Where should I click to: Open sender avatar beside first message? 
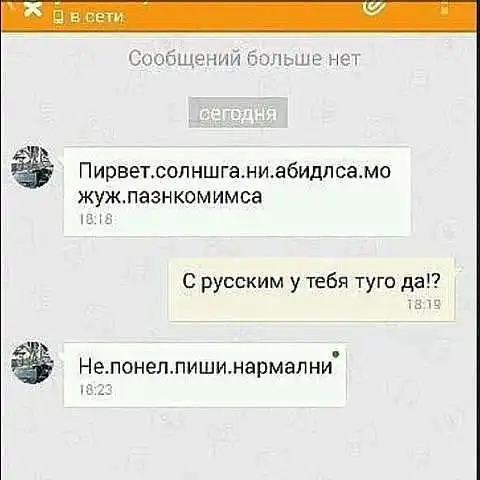click(x=32, y=167)
